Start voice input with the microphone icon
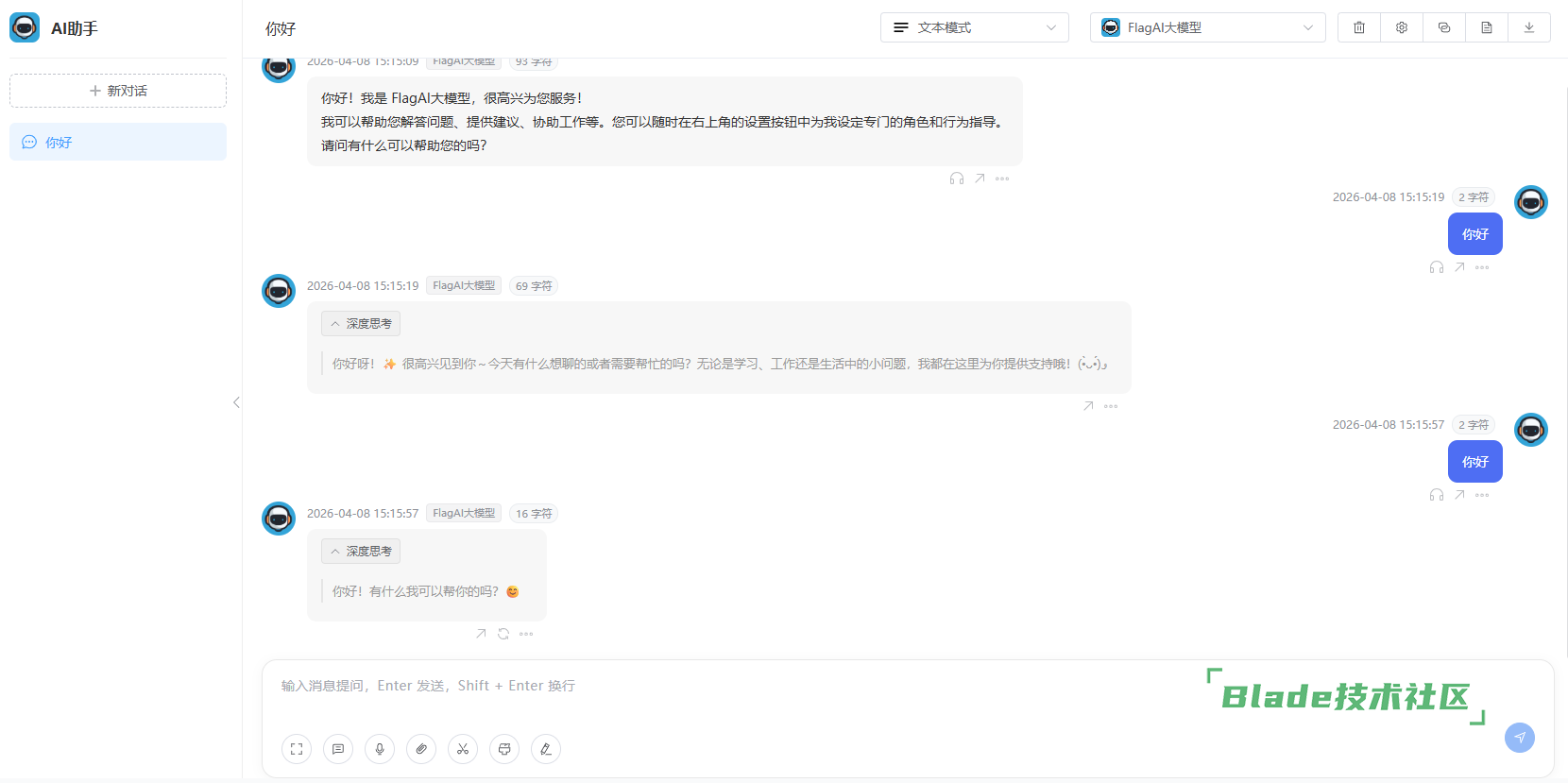1568x783 pixels. point(380,749)
